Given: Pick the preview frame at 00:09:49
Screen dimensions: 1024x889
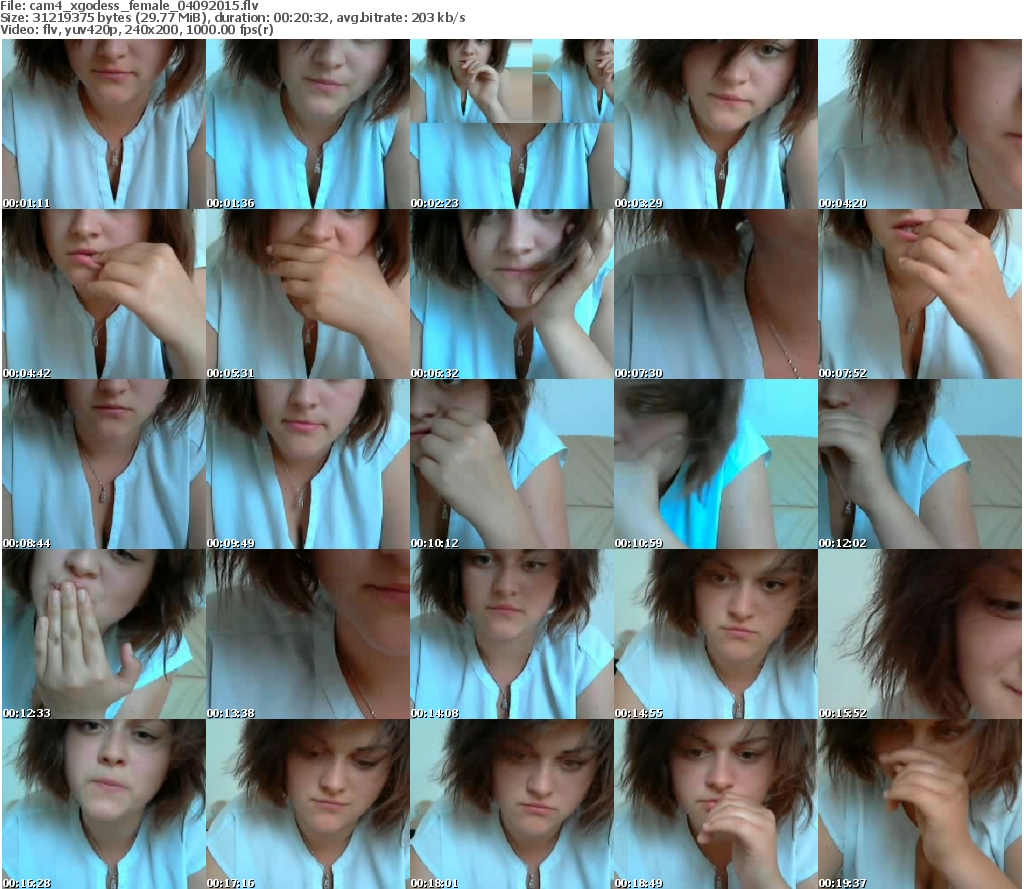Looking at the screenshot, I should point(308,464).
